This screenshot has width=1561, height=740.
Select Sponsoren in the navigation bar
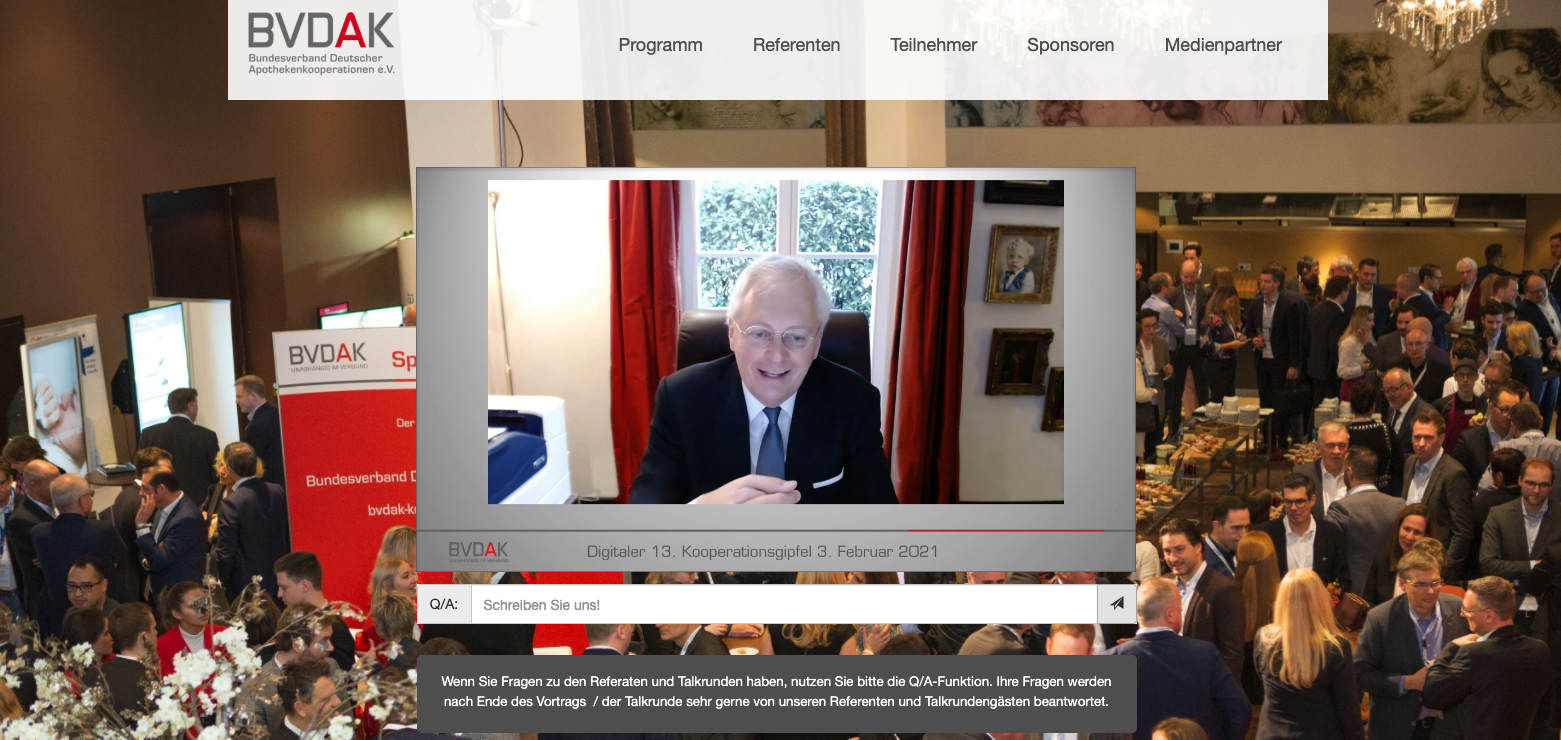pos(1070,45)
